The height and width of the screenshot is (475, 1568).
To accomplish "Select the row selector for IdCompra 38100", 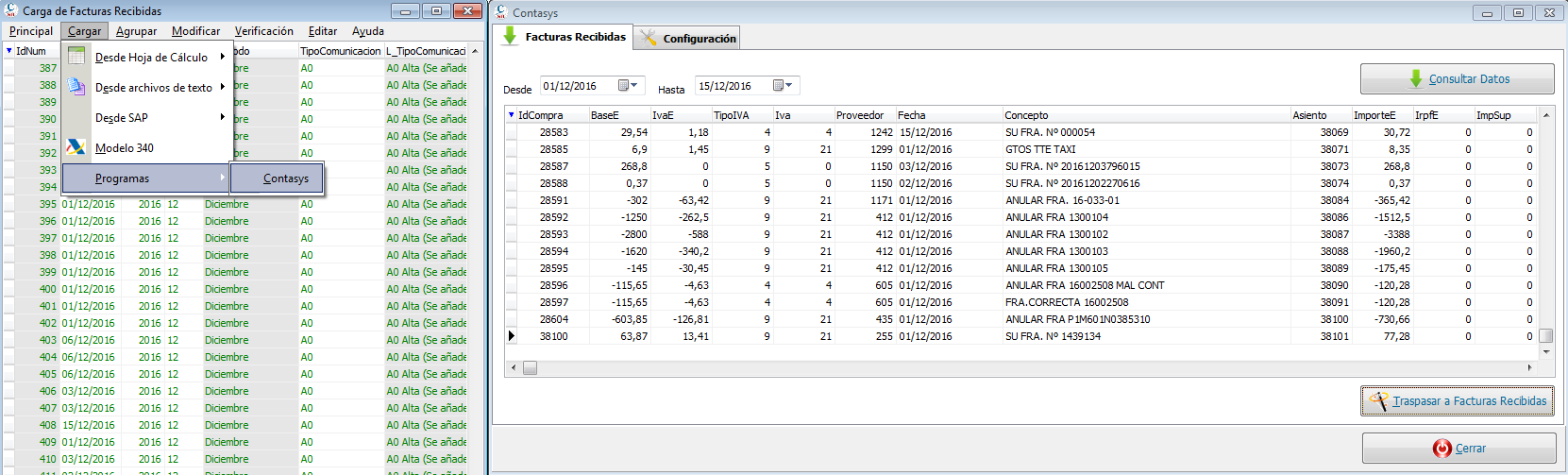I will 512,336.
